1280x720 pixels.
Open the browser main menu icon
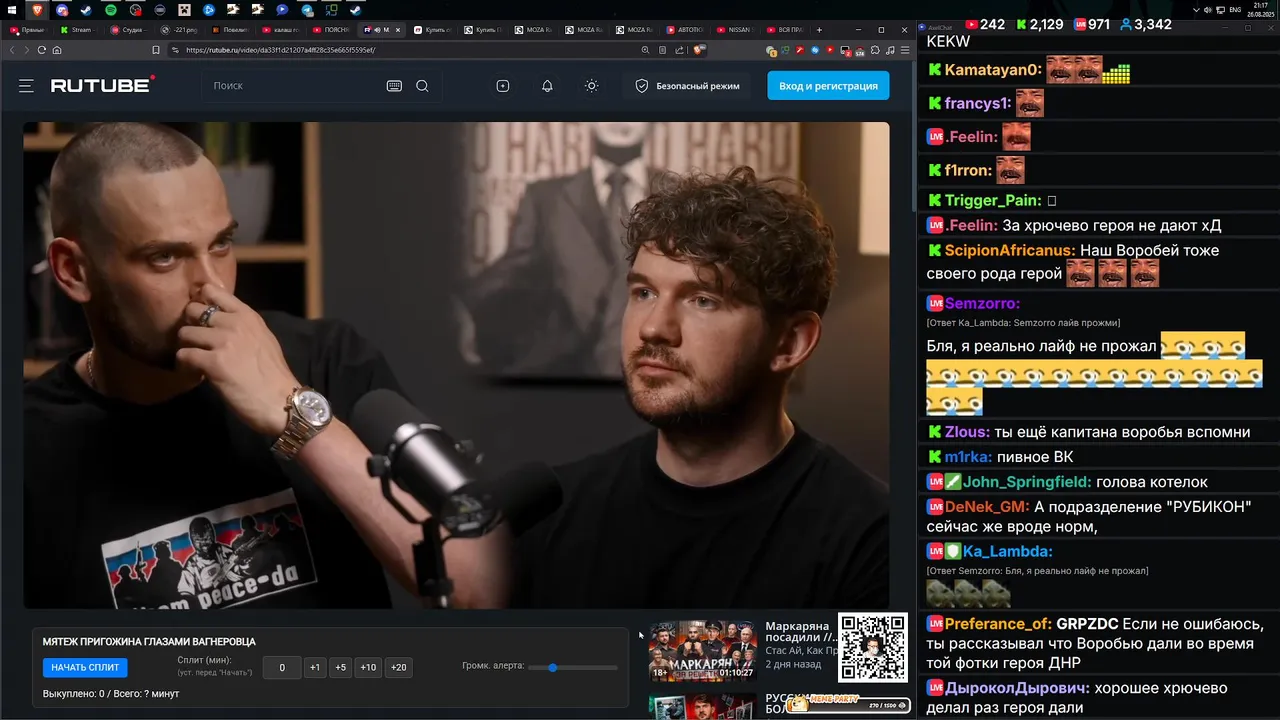click(x=904, y=50)
